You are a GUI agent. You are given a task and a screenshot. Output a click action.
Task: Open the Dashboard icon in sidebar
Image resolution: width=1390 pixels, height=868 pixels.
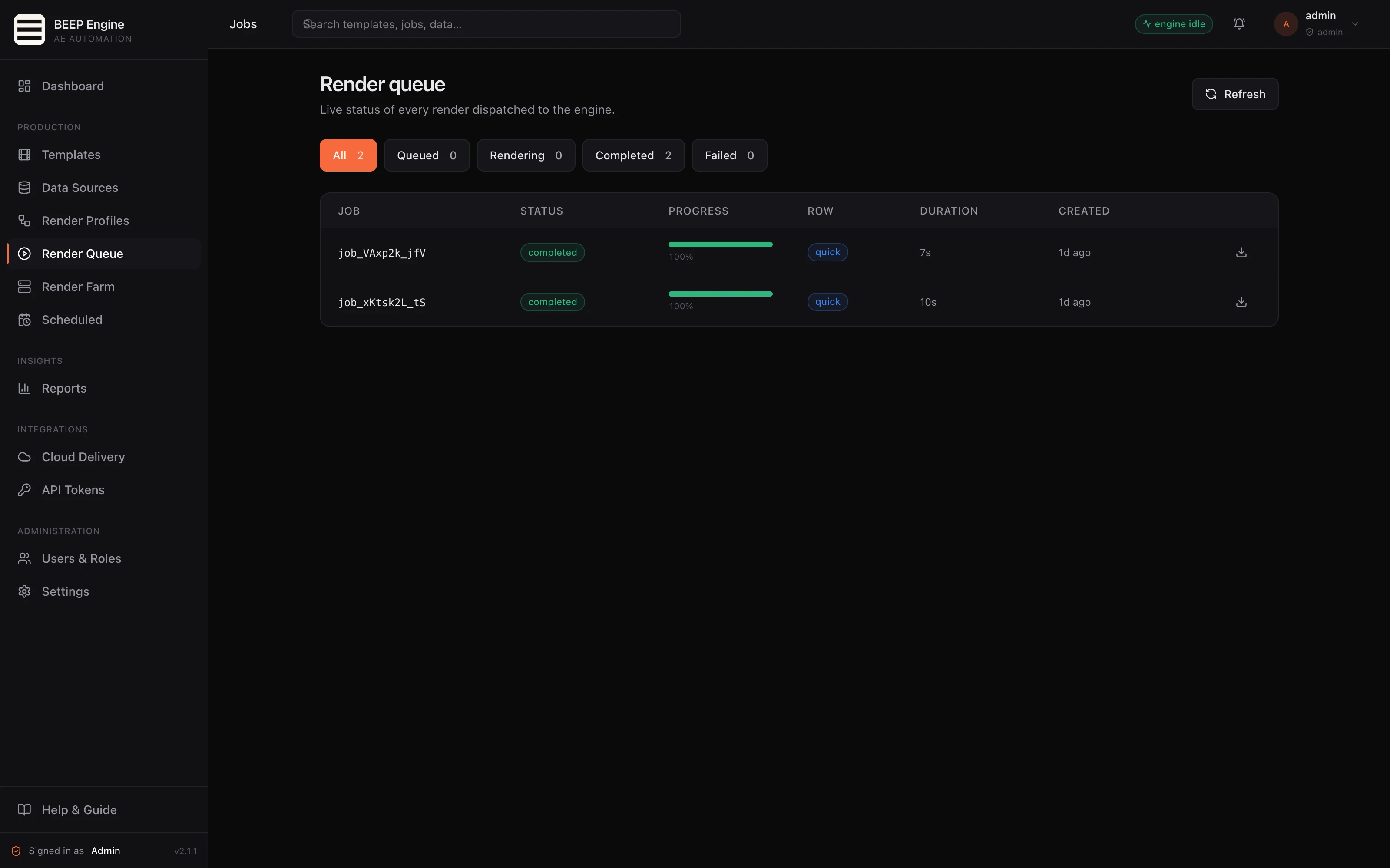coord(24,86)
